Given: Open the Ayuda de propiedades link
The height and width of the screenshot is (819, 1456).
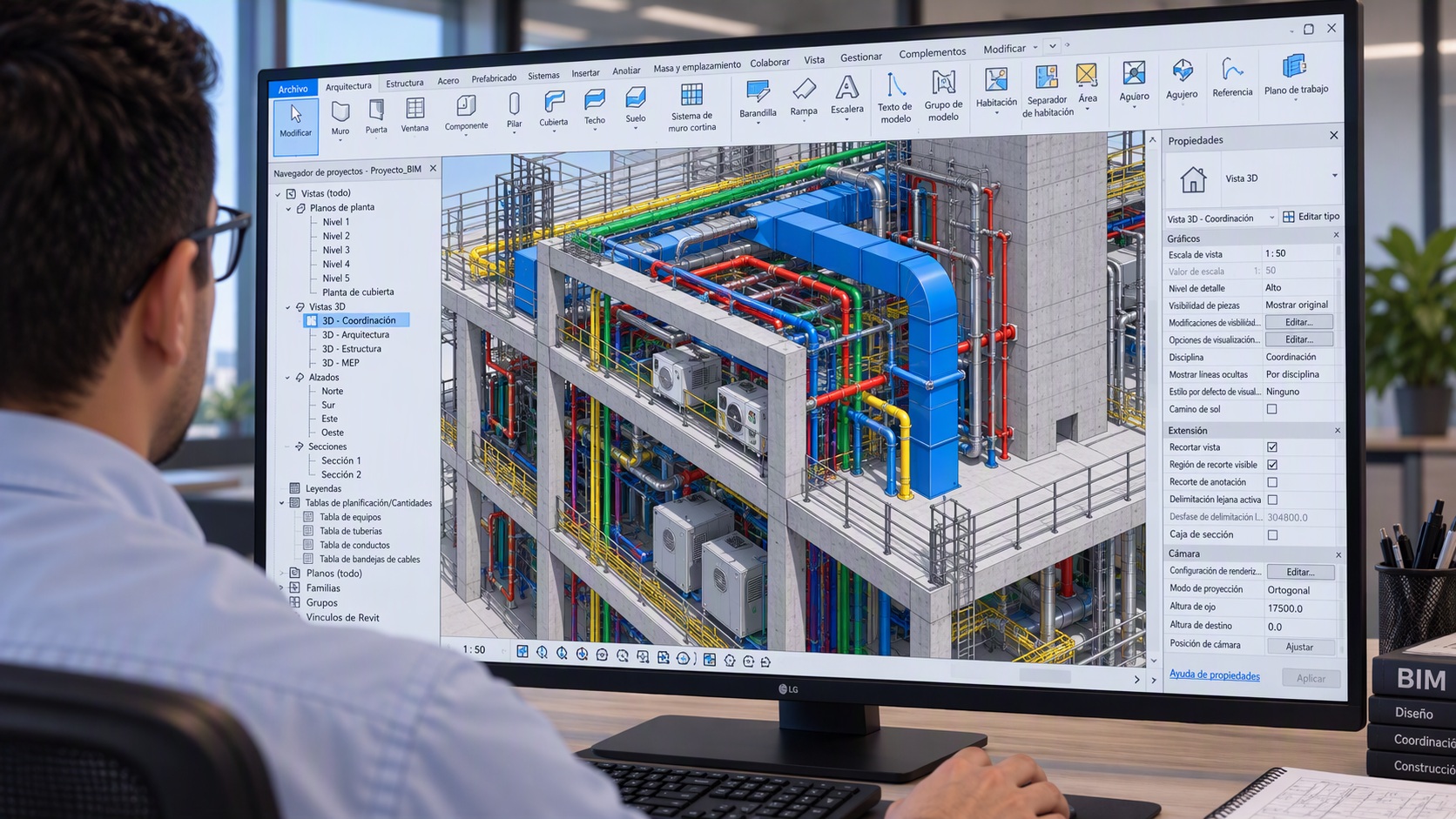Looking at the screenshot, I should pyautogui.click(x=1214, y=675).
